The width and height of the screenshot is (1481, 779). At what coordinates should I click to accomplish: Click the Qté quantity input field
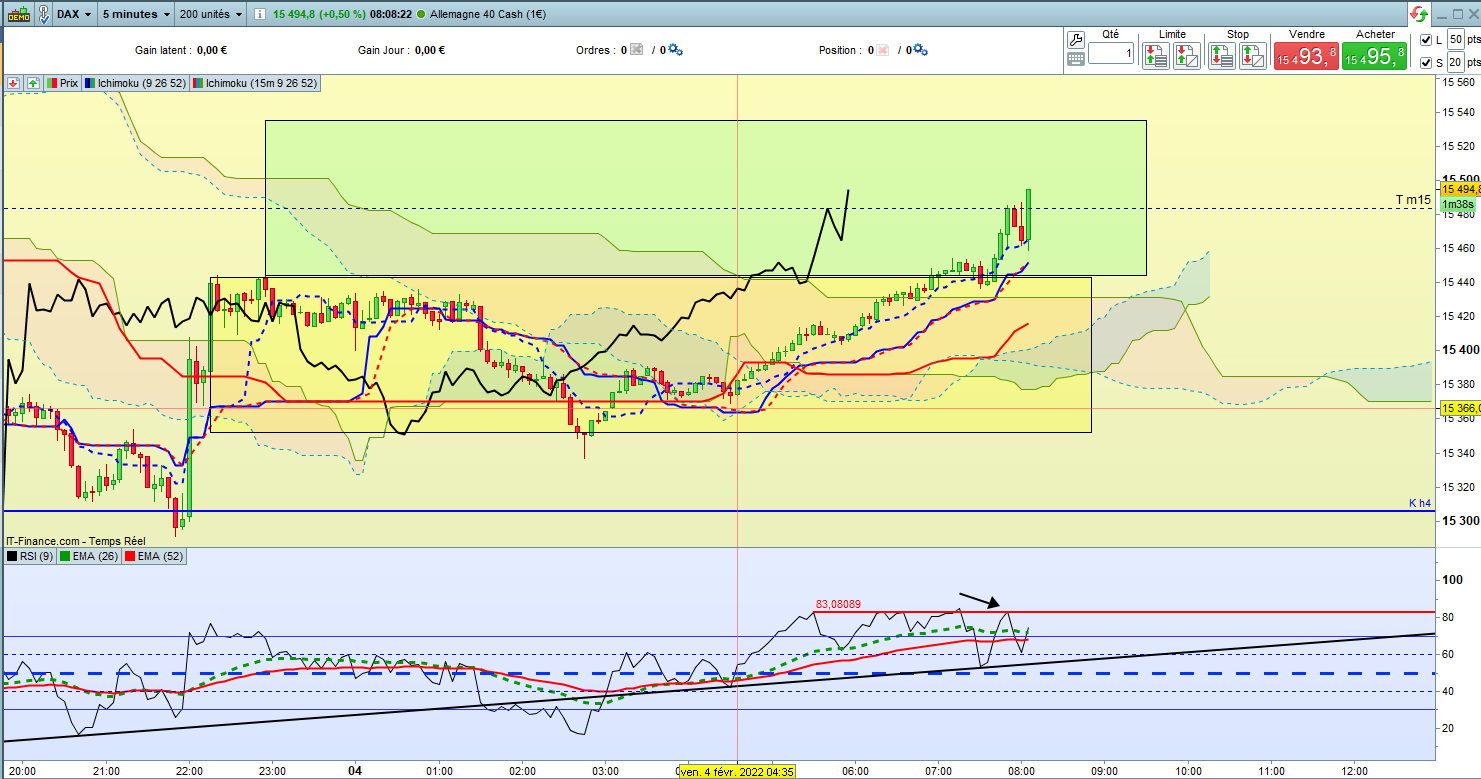1111,53
